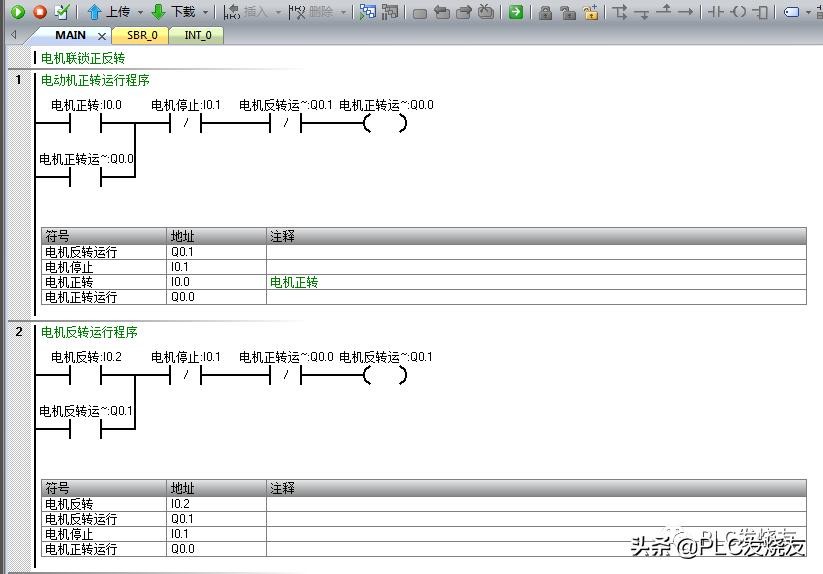Click the Upload (上传) button
The image size is (823, 574).
point(108,12)
